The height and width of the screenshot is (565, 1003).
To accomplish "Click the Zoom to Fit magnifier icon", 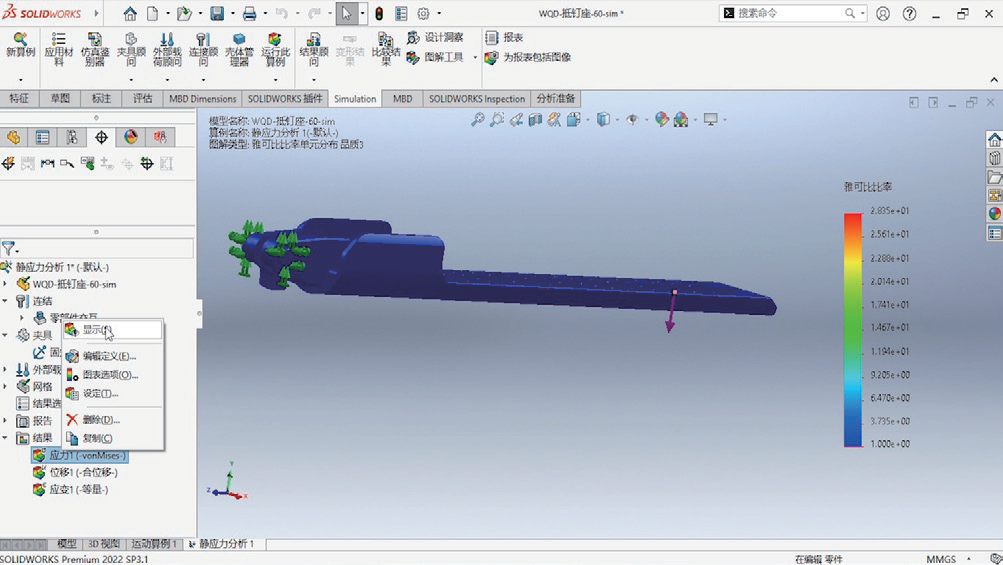I will [x=478, y=120].
